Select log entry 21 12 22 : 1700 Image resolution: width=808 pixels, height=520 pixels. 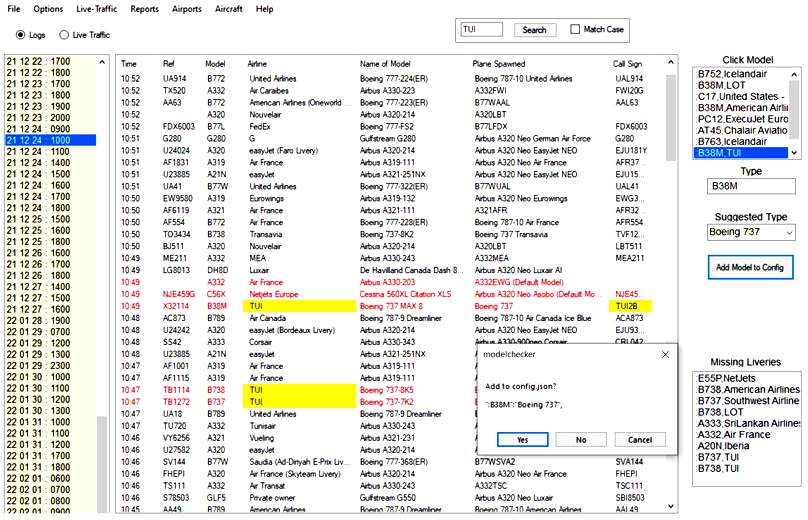coord(50,61)
